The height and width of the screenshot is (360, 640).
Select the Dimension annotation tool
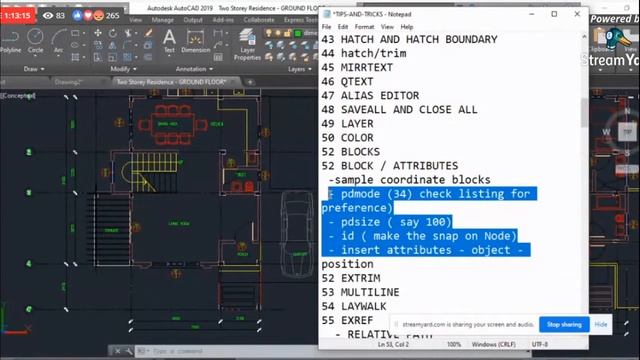(x=196, y=41)
